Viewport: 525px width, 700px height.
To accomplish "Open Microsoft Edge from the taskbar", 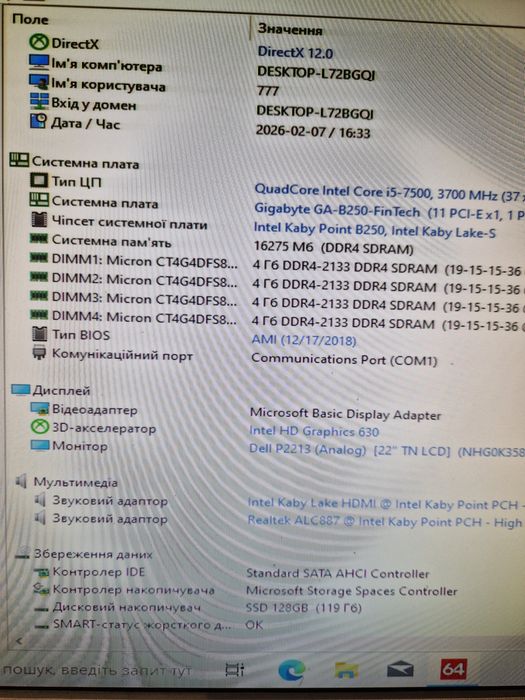I will 292,670.
